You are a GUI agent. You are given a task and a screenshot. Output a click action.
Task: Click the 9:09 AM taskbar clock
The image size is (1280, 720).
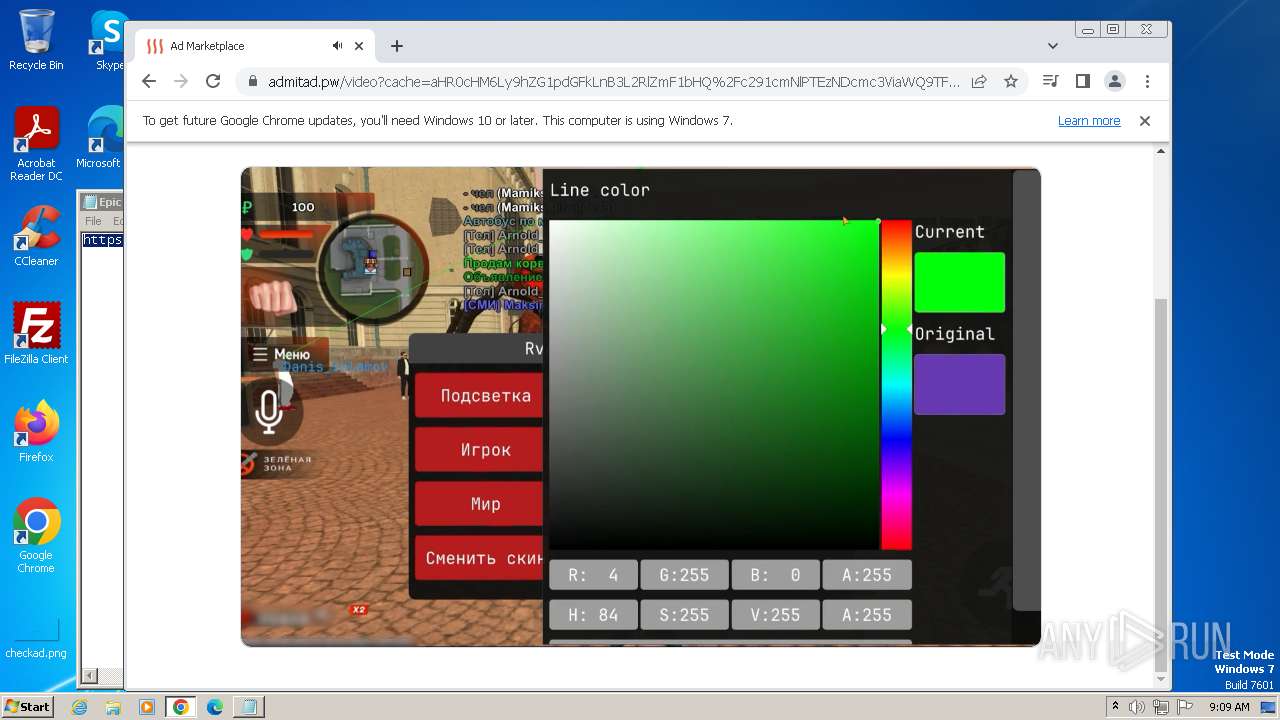[1229, 707]
